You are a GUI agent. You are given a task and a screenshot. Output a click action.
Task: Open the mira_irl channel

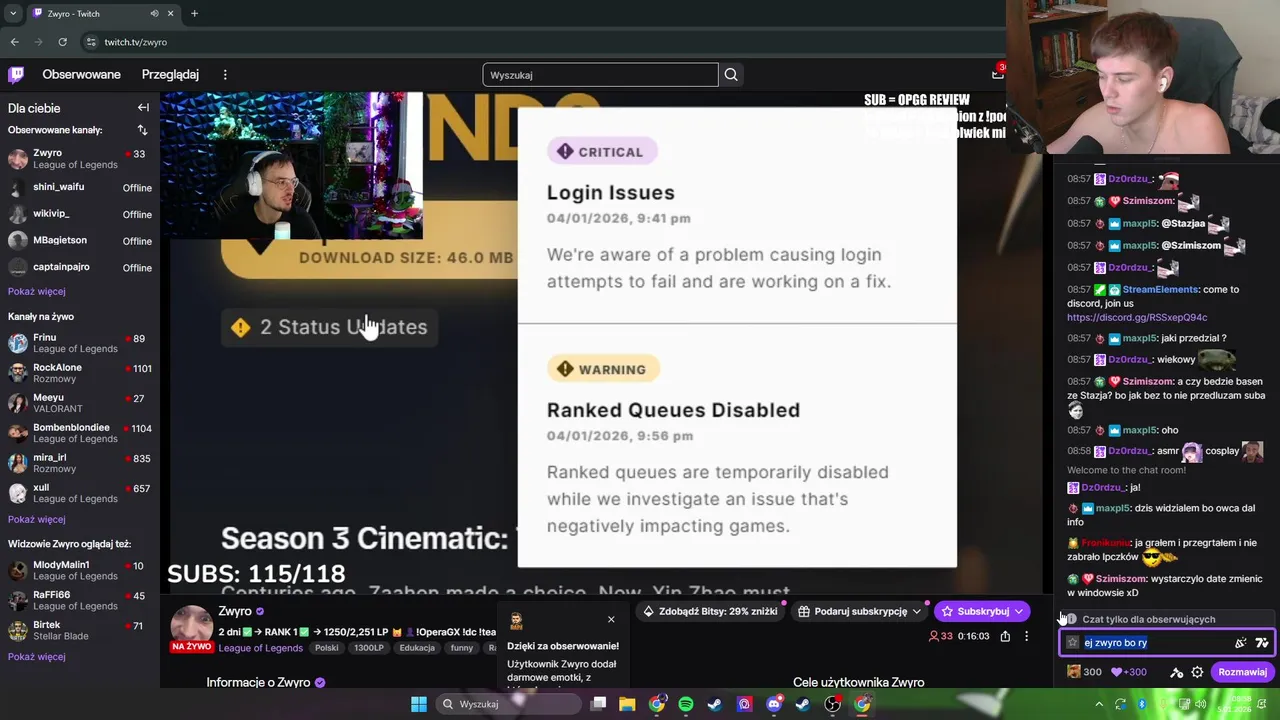pyautogui.click(x=80, y=463)
